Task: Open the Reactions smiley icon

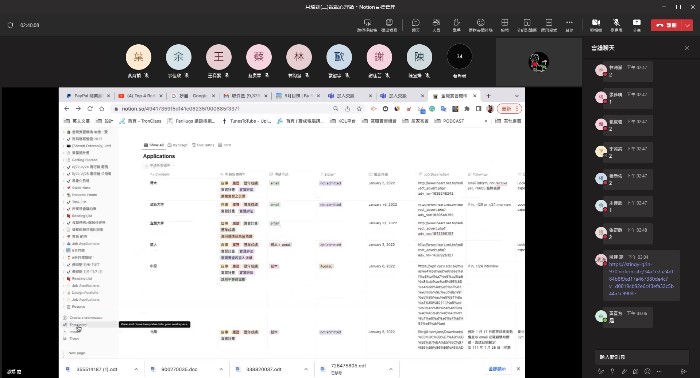Action: pyautogui.click(x=480, y=25)
